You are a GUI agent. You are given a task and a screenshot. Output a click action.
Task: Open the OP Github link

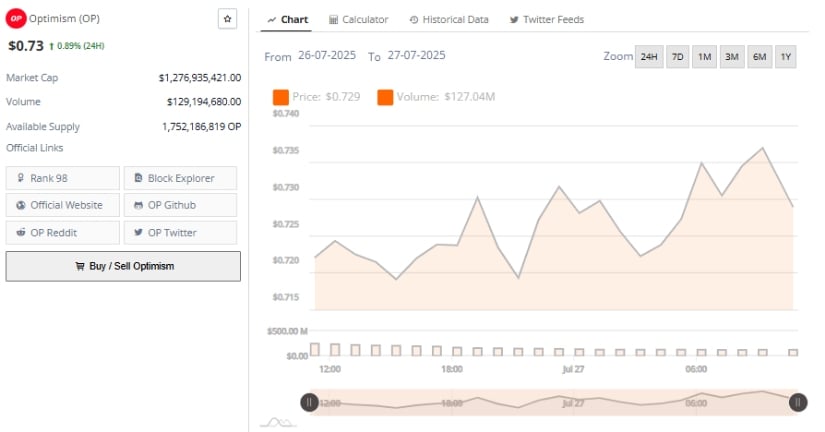point(180,205)
